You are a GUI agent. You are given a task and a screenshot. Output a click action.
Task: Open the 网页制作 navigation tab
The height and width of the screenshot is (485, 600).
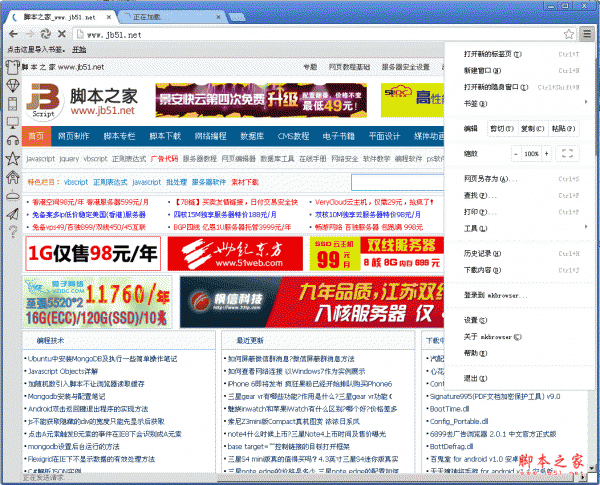tap(73, 136)
